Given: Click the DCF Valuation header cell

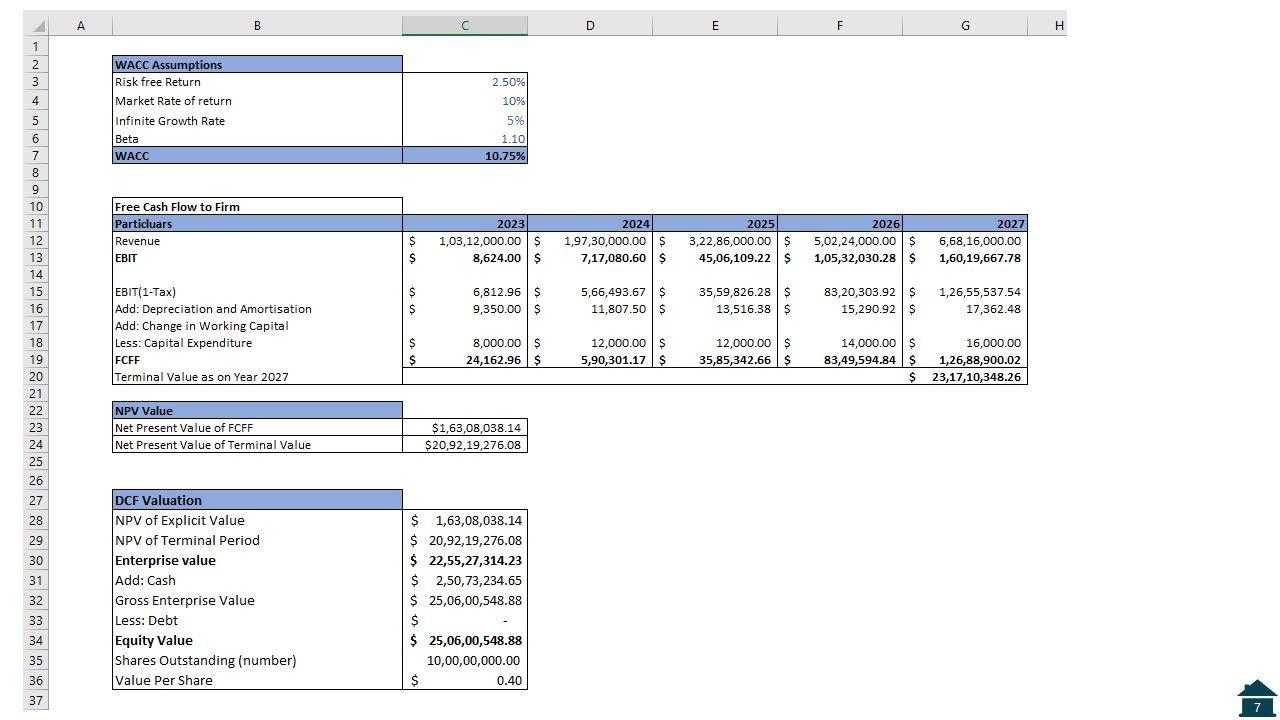Looking at the screenshot, I should [257, 500].
